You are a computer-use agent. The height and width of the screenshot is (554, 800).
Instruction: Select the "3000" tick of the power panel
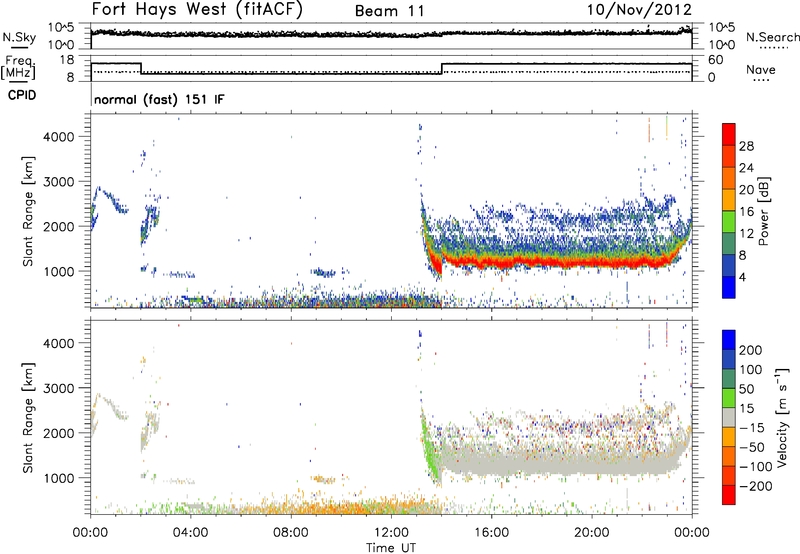(x=58, y=182)
